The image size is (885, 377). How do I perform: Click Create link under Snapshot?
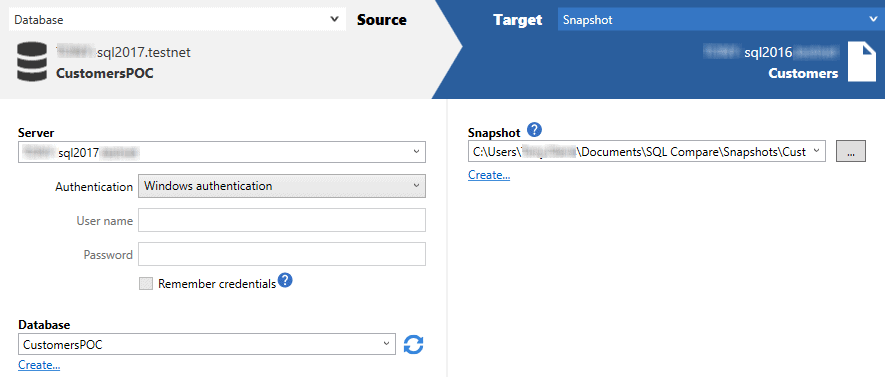489,175
